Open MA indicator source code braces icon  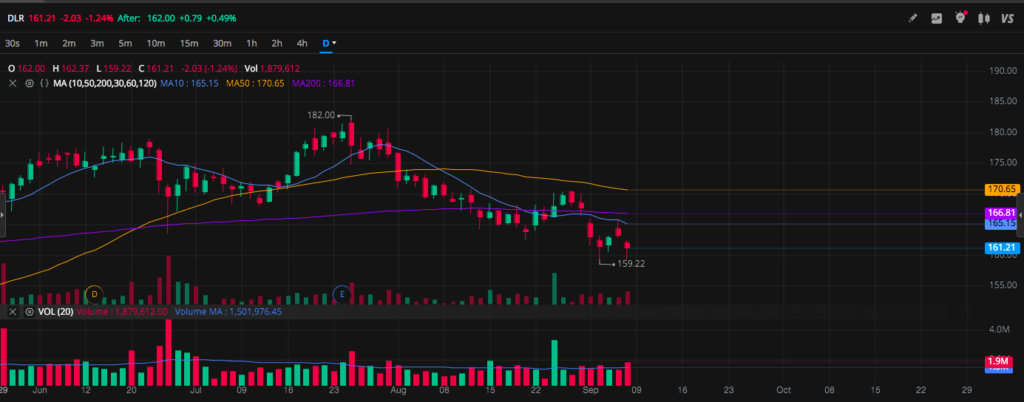(42, 83)
